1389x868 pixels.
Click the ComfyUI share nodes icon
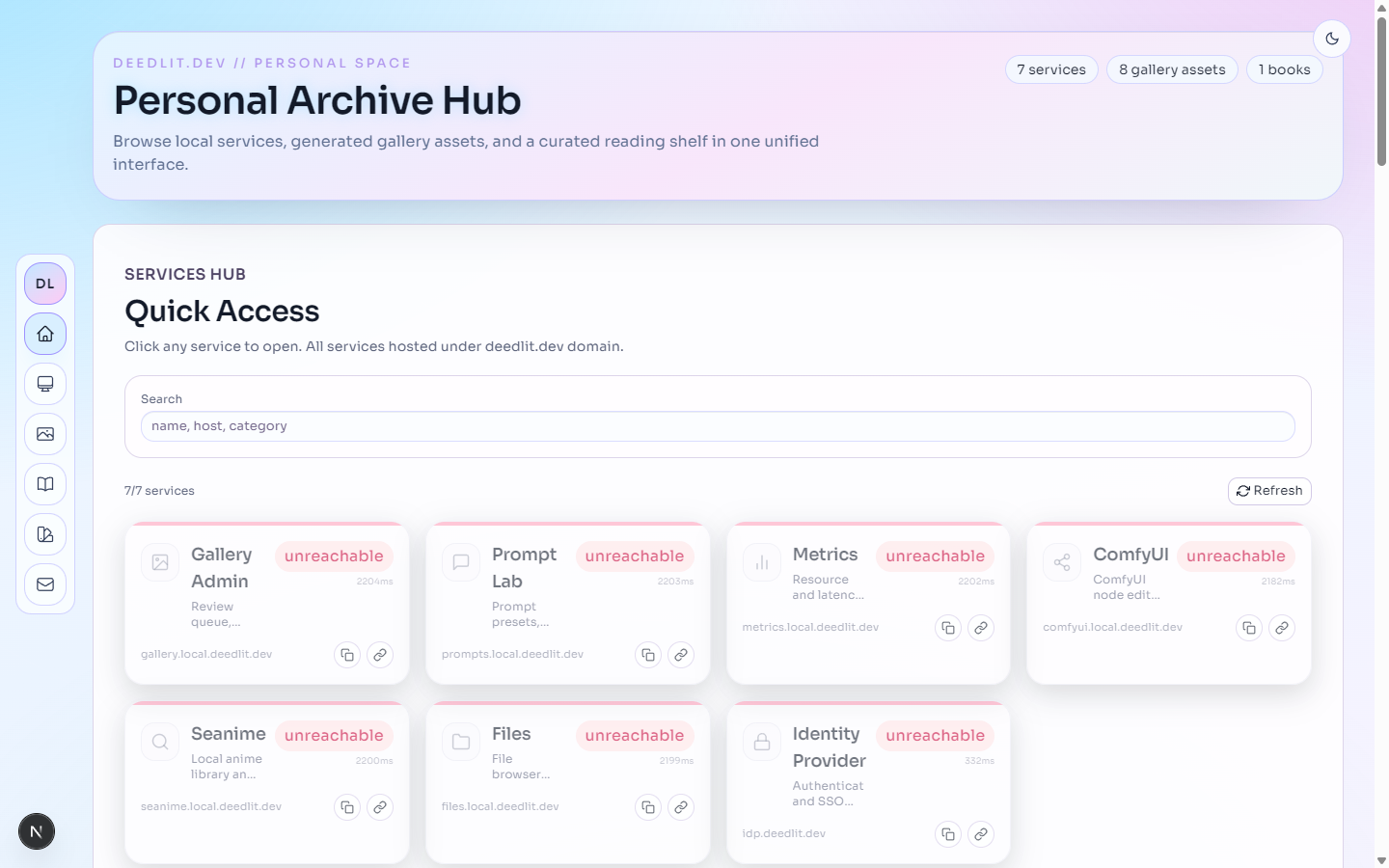tap(1062, 562)
